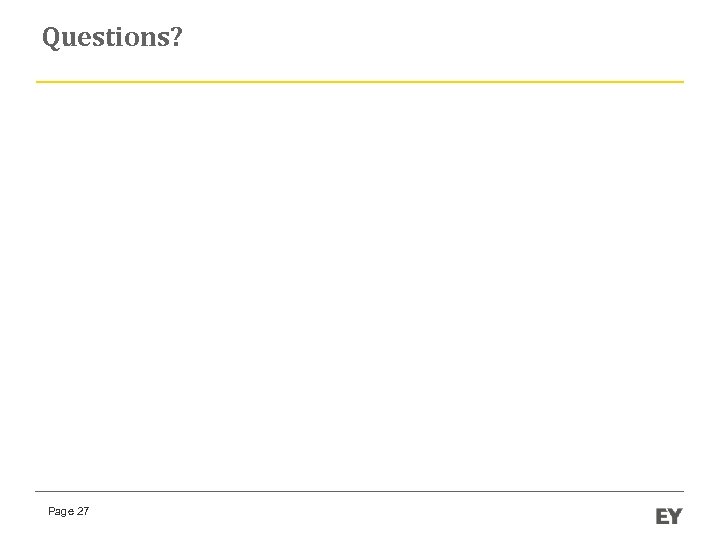Click the left end of the yellow line

[39, 81]
